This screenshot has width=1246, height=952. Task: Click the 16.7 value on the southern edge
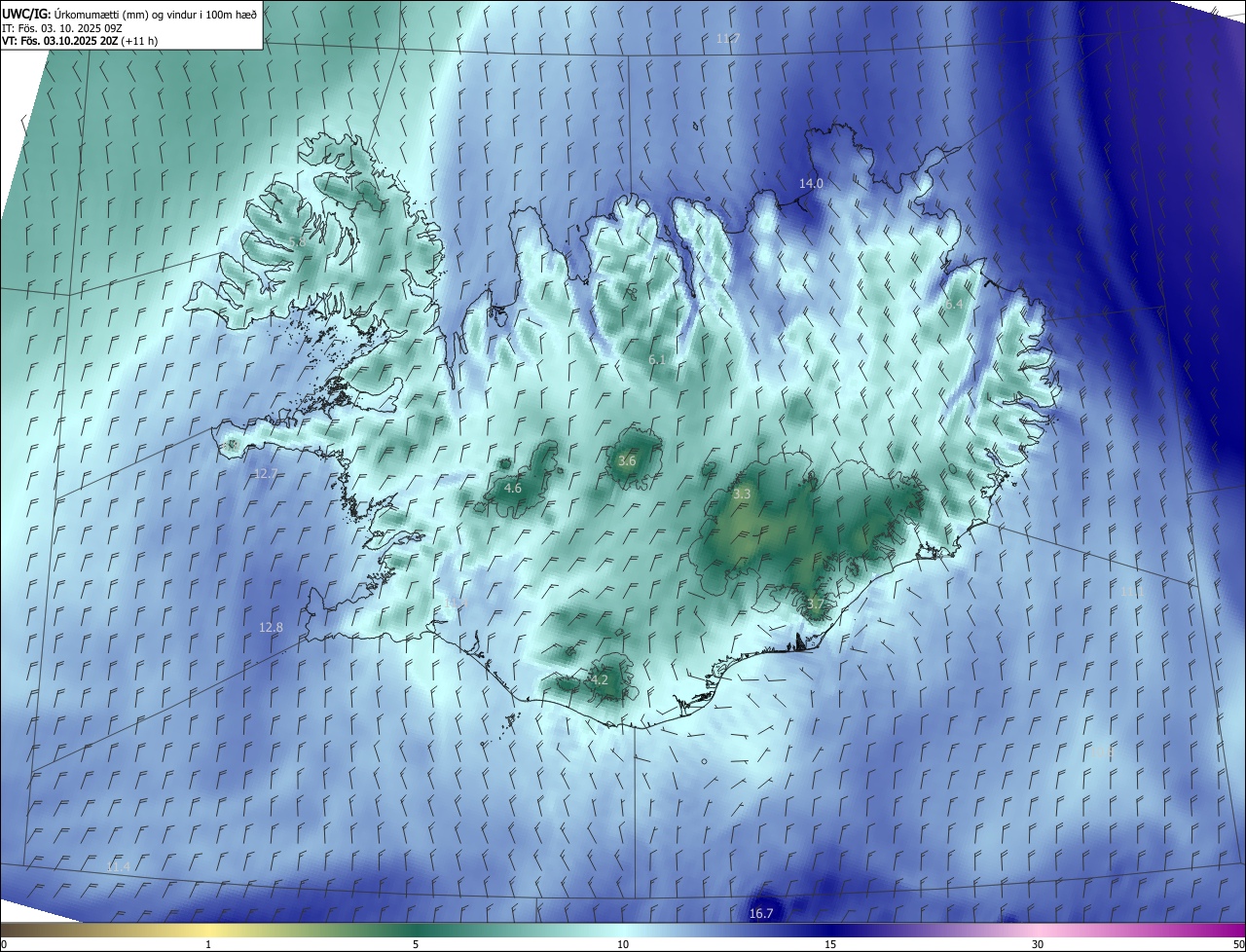[761, 913]
